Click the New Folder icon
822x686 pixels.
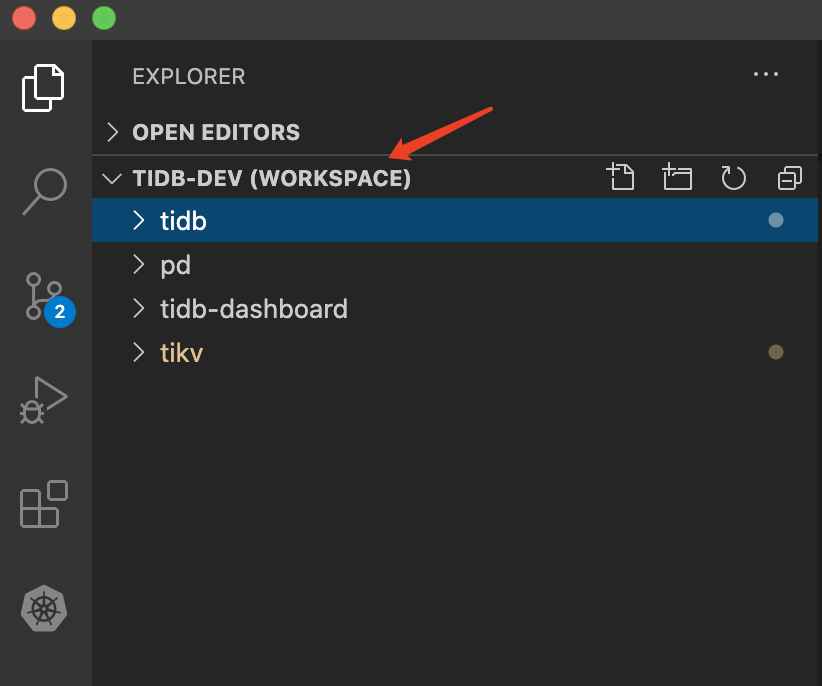pos(677,178)
